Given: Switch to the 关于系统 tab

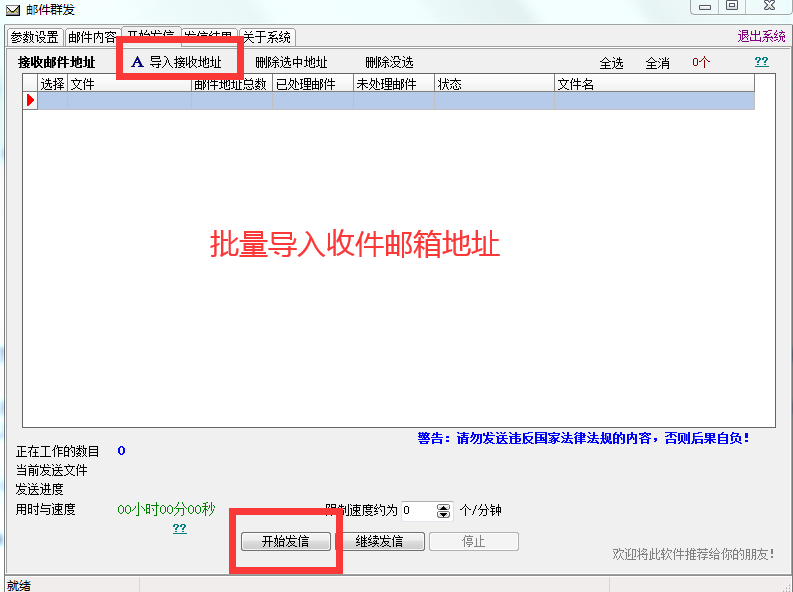Looking at the screenshot, I should [267, 37].
